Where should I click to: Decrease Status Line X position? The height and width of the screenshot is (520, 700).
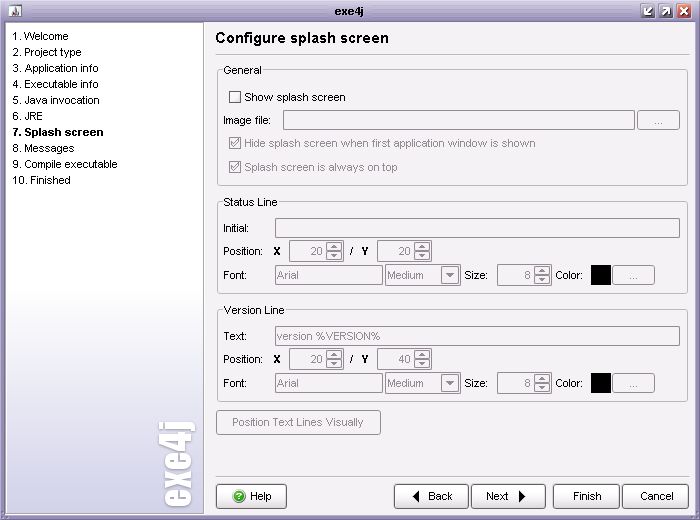pos(334,256)
